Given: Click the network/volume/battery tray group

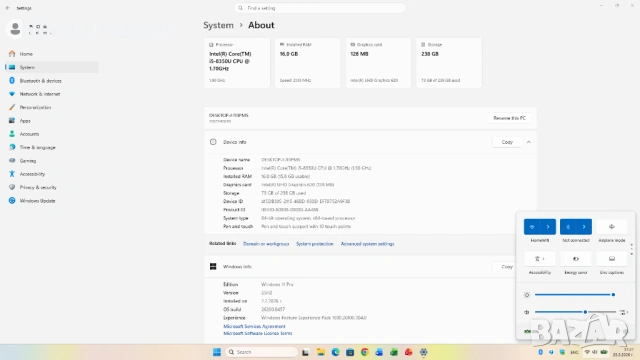Looking at the screenshot, I should coord(596,352).
